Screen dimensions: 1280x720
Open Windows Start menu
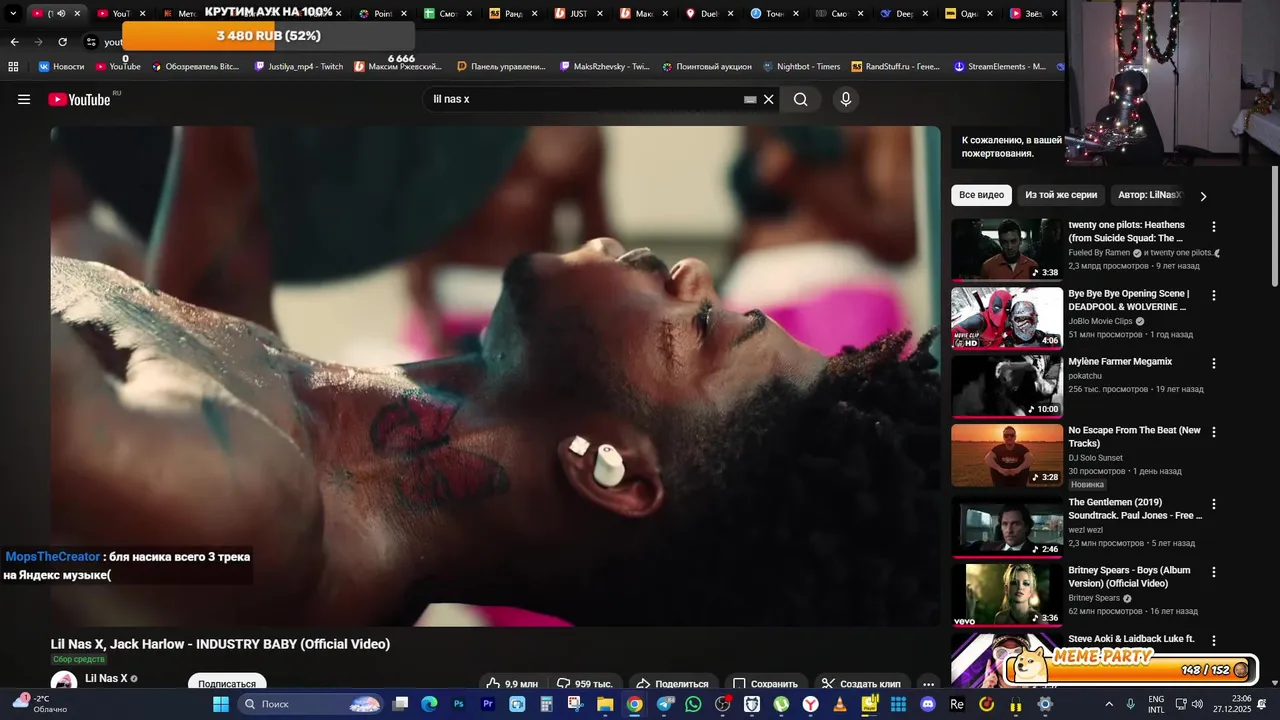tap(221, 704)
